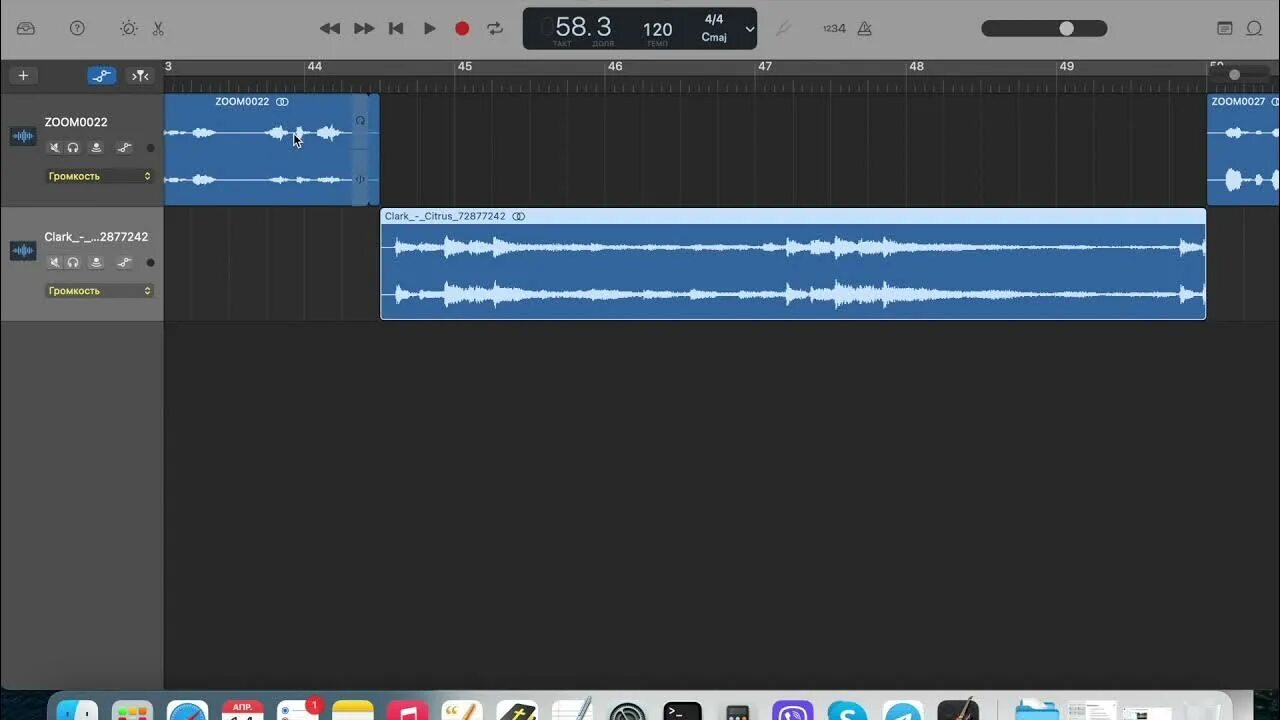1280x720 pixels.
Task: Click the Cmaj key signature
Action: (714, 37)
